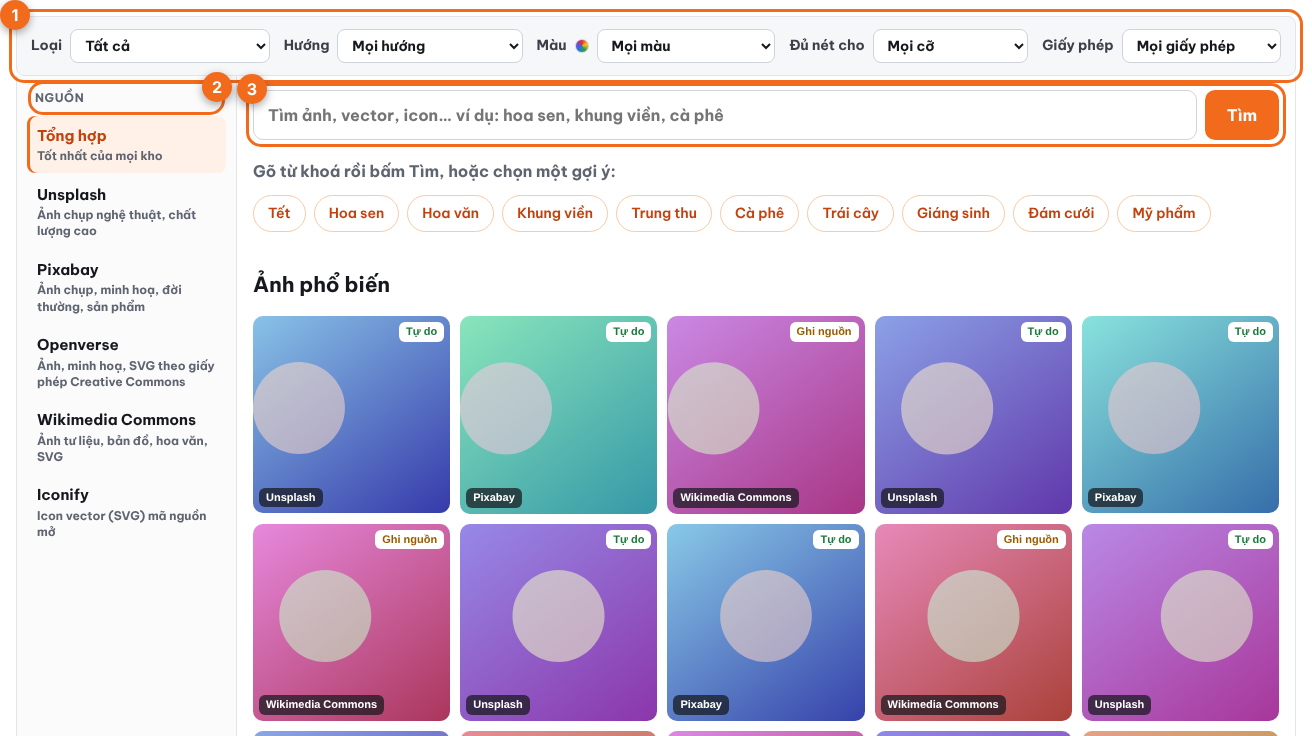
Task: Choose the Hoa sen suggestion chip
Action: pyautogui.click(x=356, y=213)
